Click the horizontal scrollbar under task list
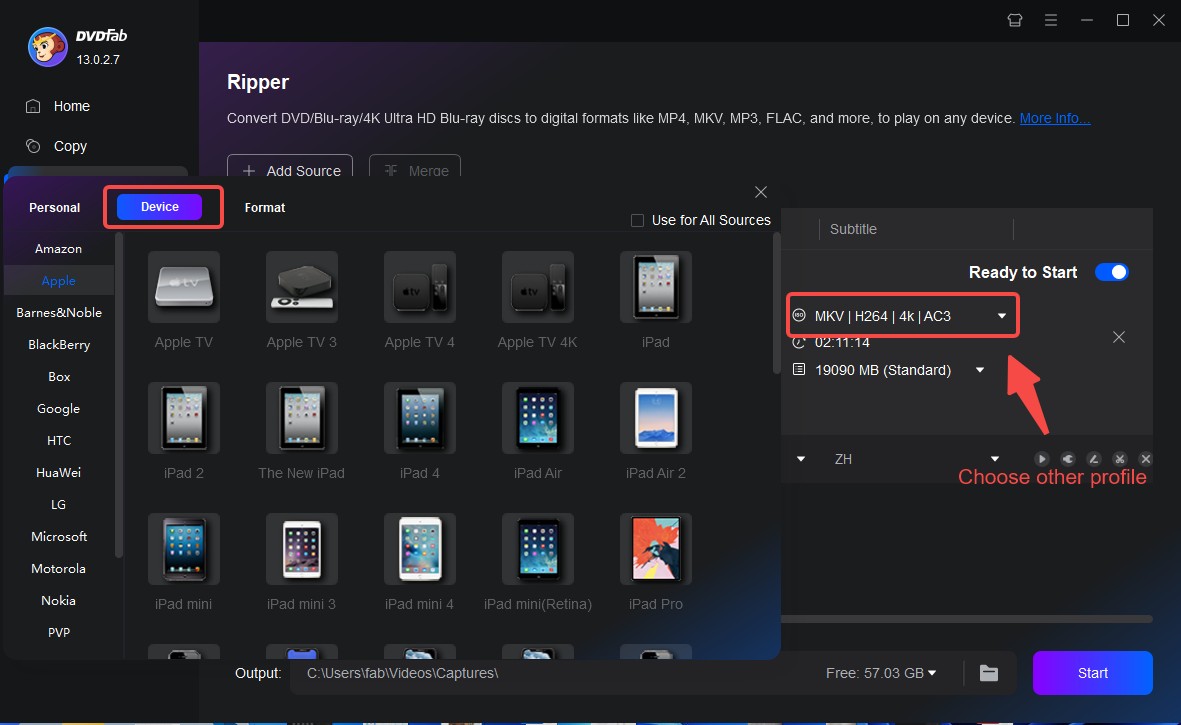The width and height of the screenshot is (1181, 725). pos(966,619)
